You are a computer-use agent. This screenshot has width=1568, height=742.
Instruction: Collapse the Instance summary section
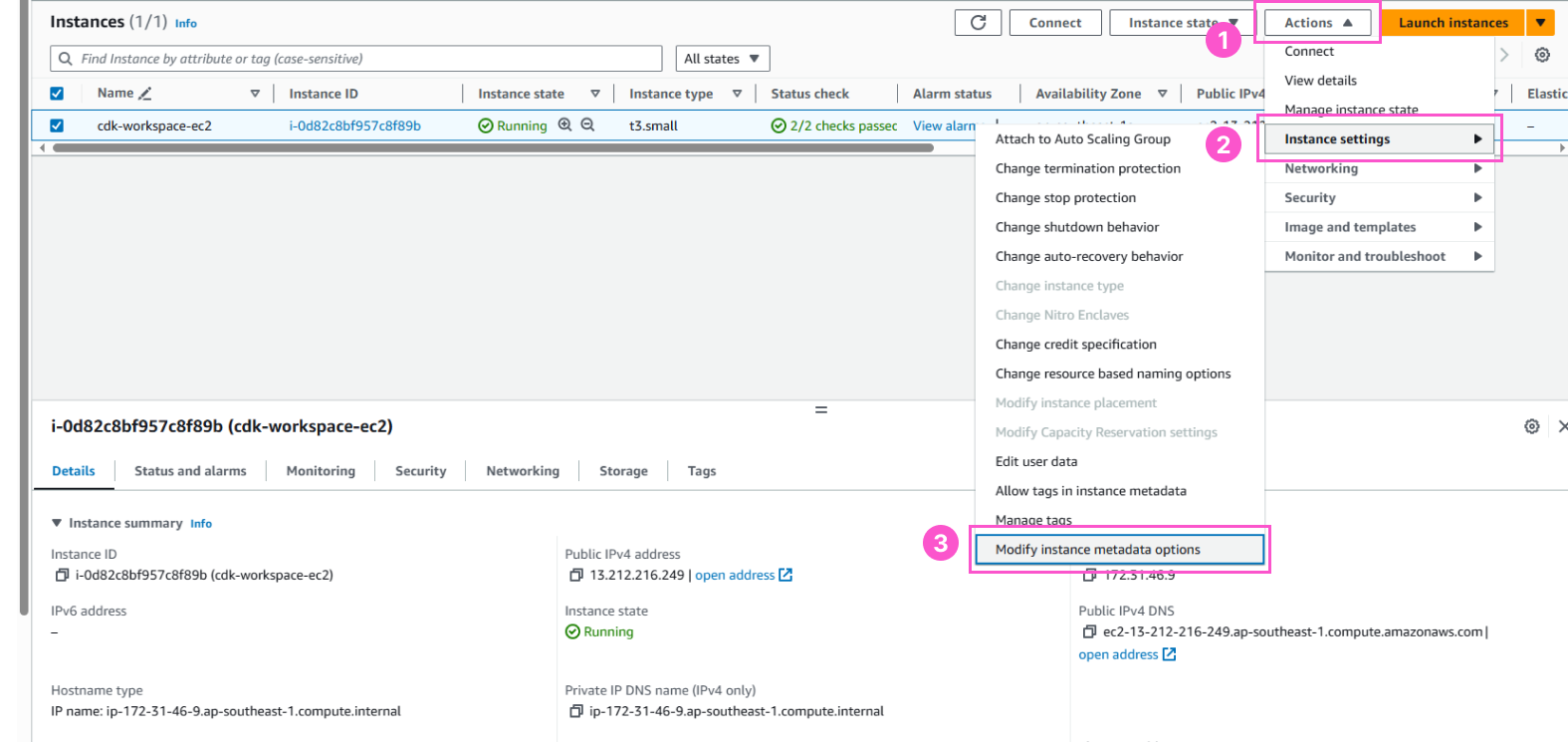pyautogui.click(x=57, y=524)
